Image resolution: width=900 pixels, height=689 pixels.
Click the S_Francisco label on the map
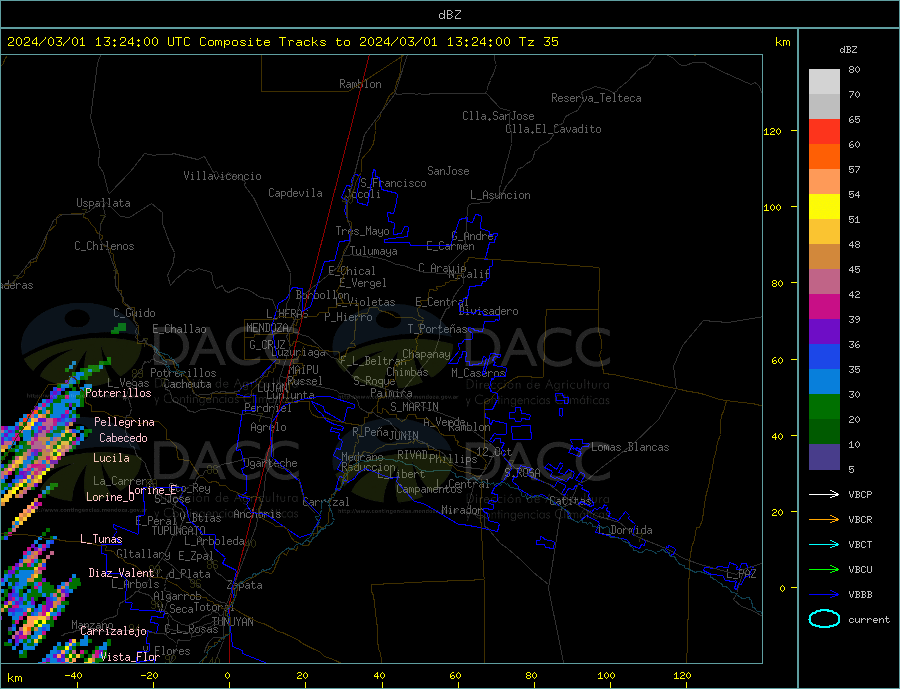point(393,183)
